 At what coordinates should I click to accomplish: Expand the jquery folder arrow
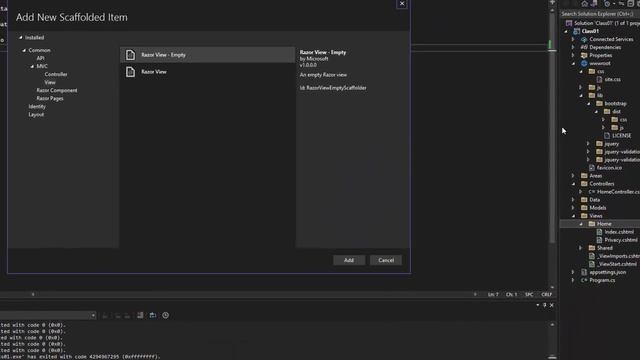[x=589, y=144]
